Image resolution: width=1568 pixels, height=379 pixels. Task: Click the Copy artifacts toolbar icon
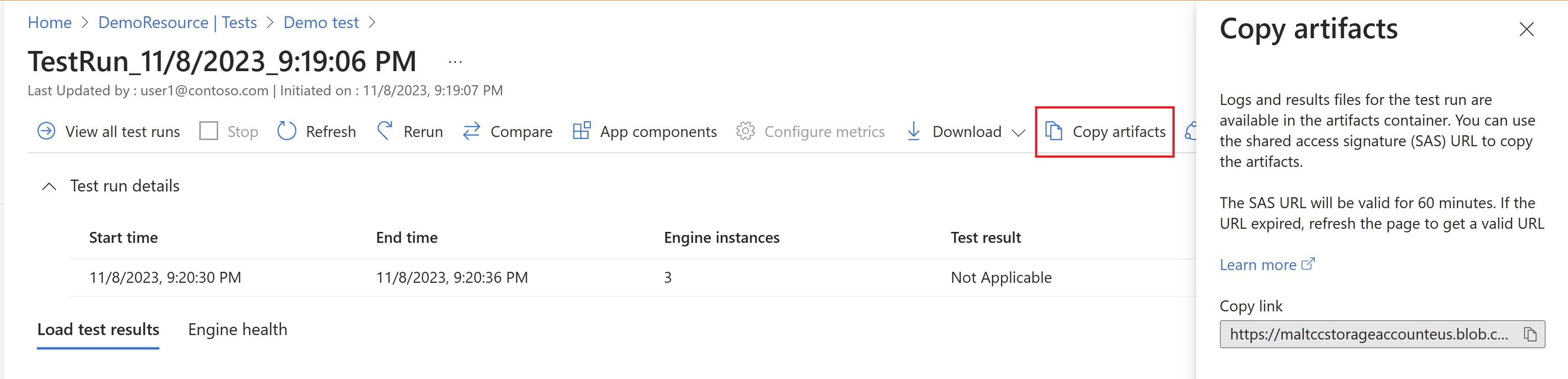click(x=1054, y=131)
